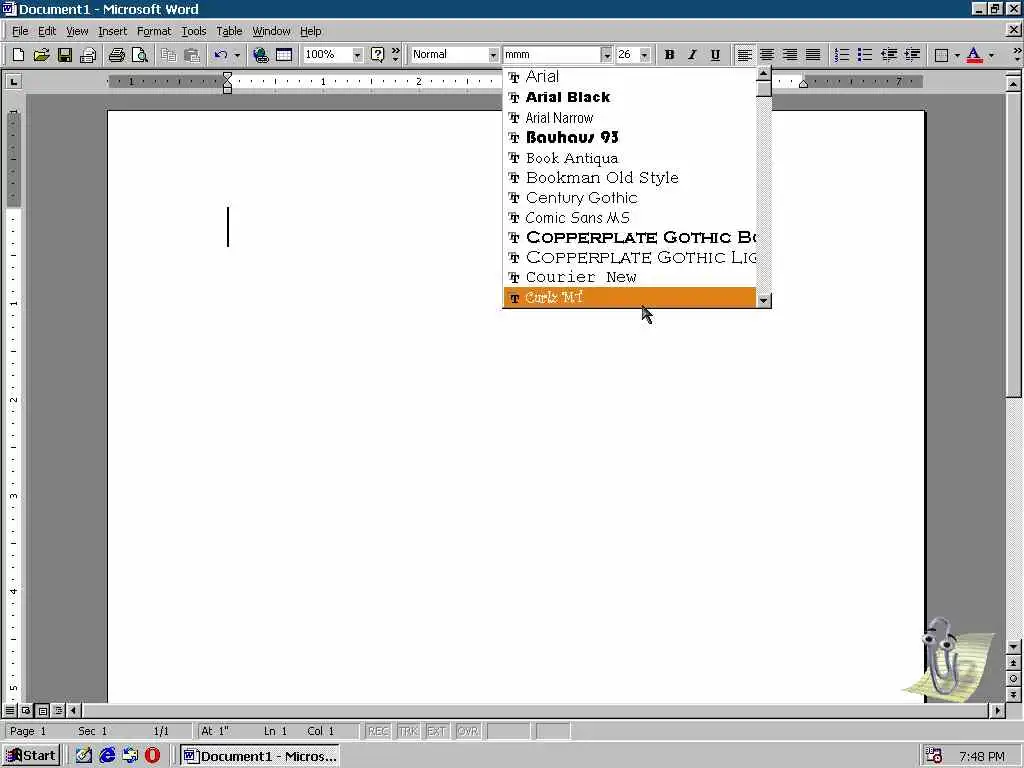Image resolution: width=1024 pixels, height=768 pixels.
Task: Open the Table menu
Action: (229, 31)
